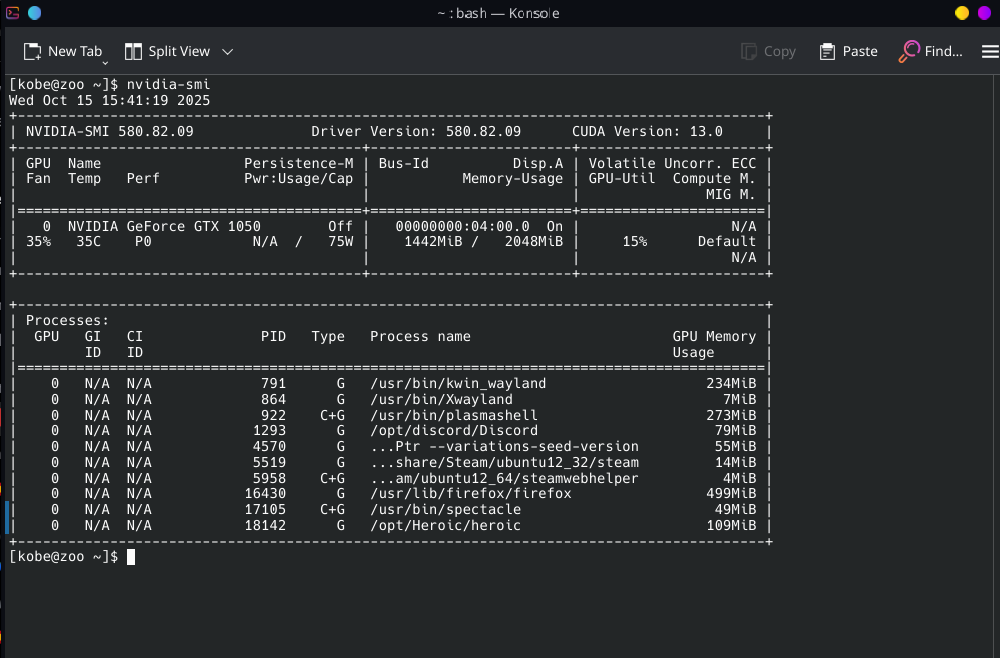Click the Copy clipboard icon
The image size is (1000, 658).
pos(749,51)
